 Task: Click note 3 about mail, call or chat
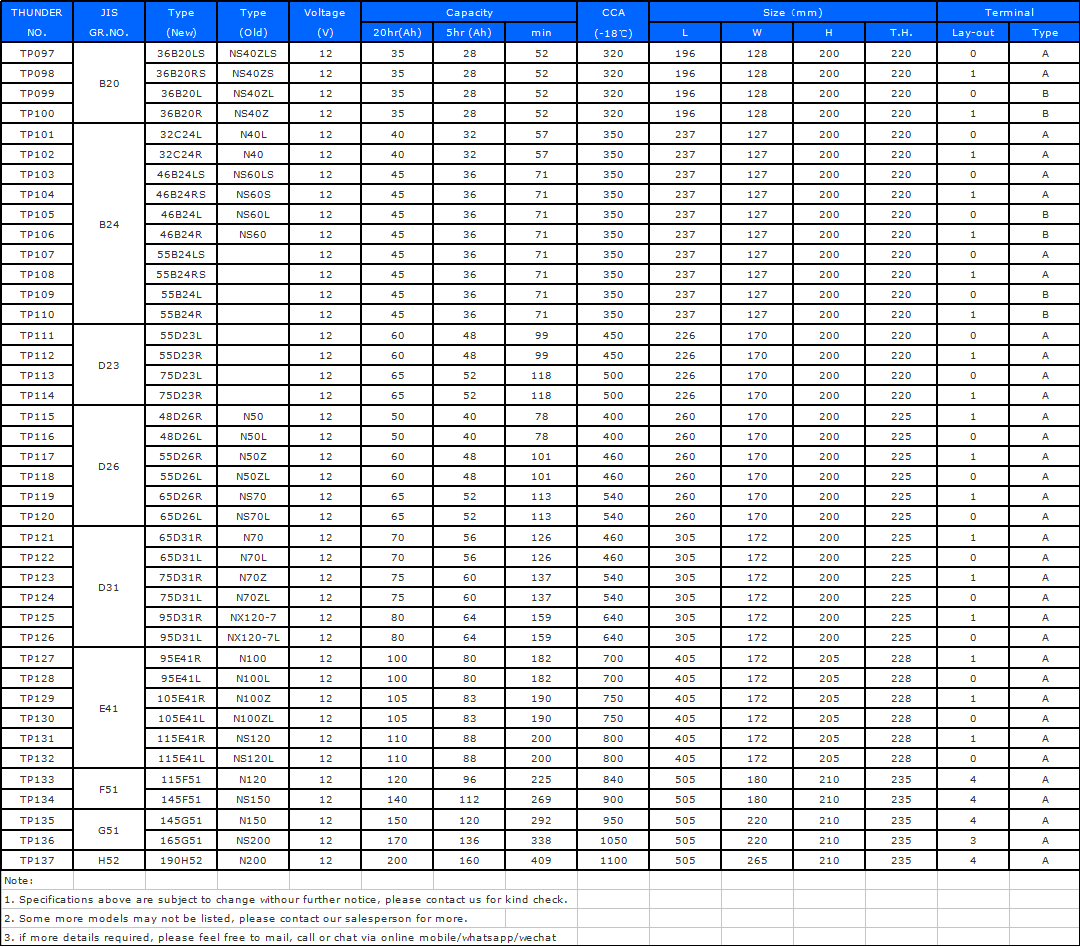point(280,937)
